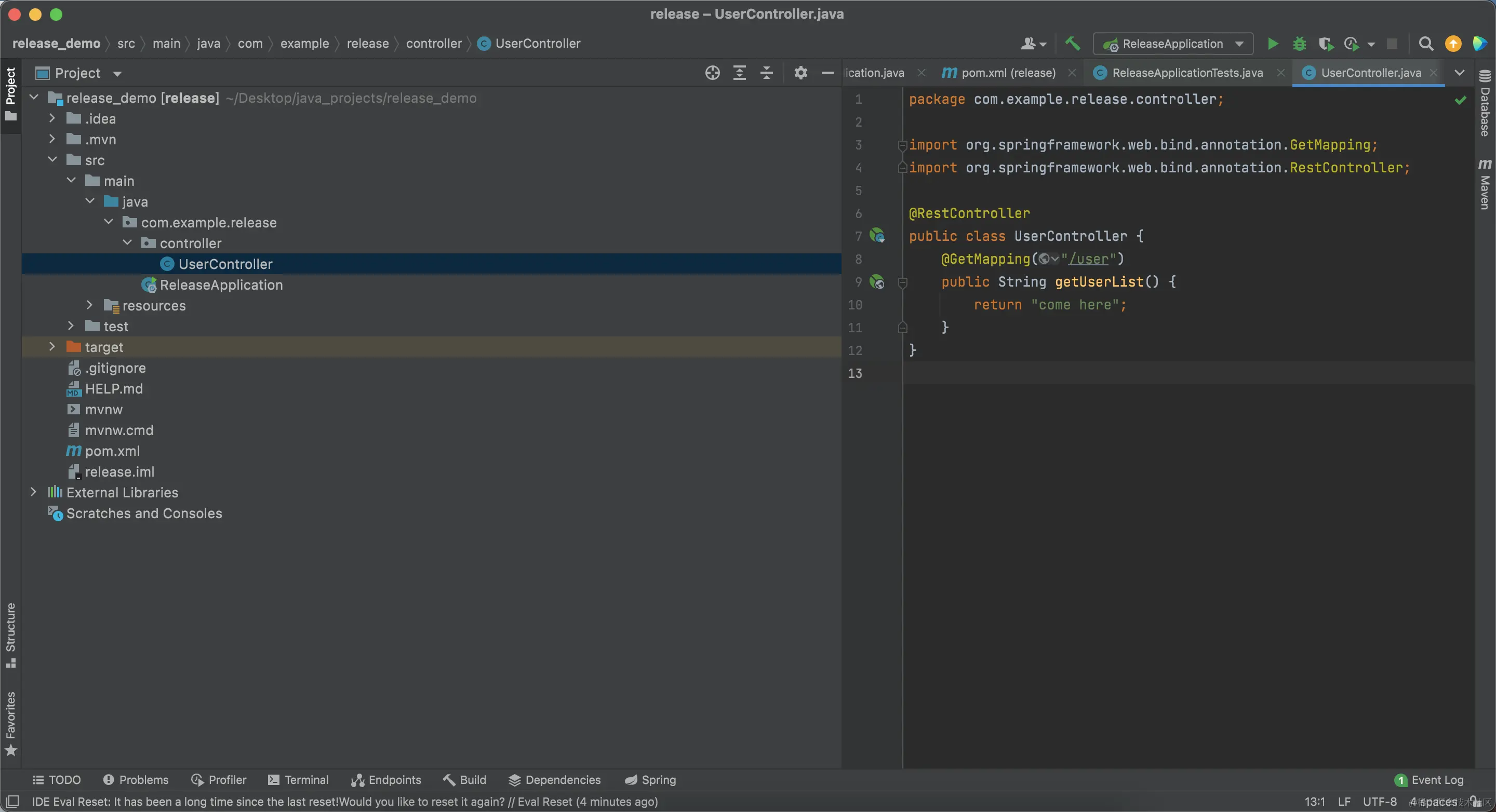Click the Collapse All icon

point(767,73)
